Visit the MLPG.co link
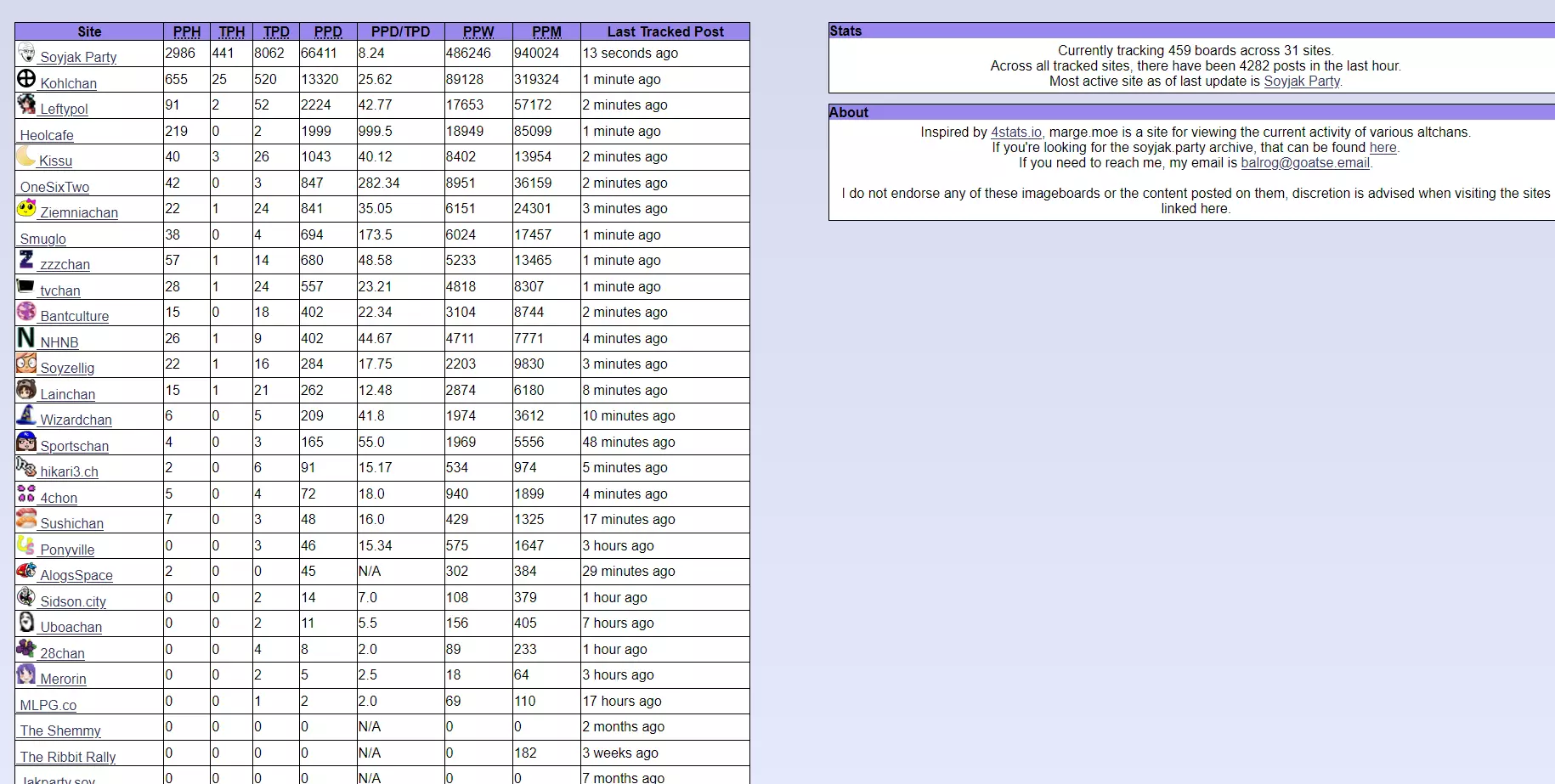Image resolution: width=1555 pixels, height=784 pixels. click(x=48, y=705)
